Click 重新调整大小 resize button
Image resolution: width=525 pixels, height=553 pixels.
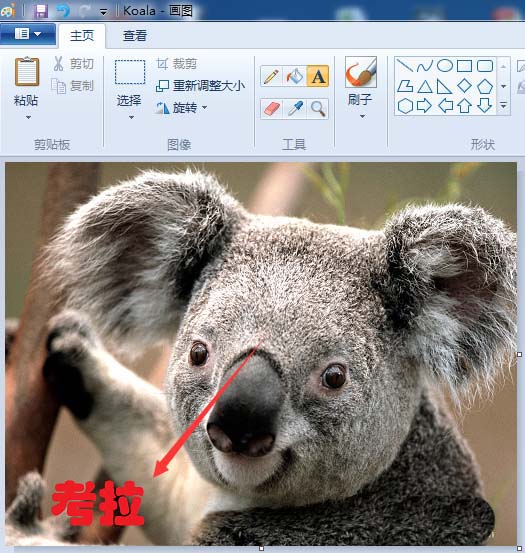click(200, 86)
